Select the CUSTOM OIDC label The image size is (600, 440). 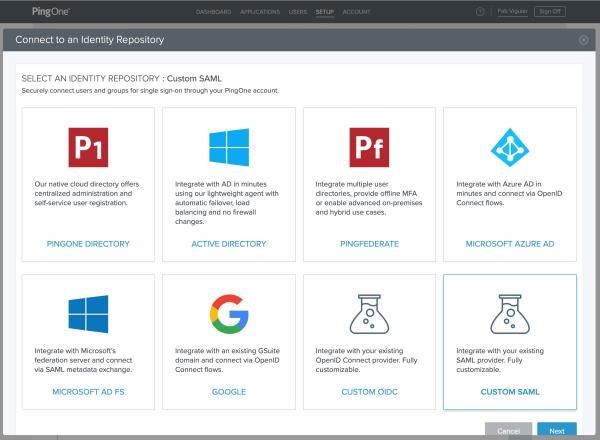coord(369,392)
